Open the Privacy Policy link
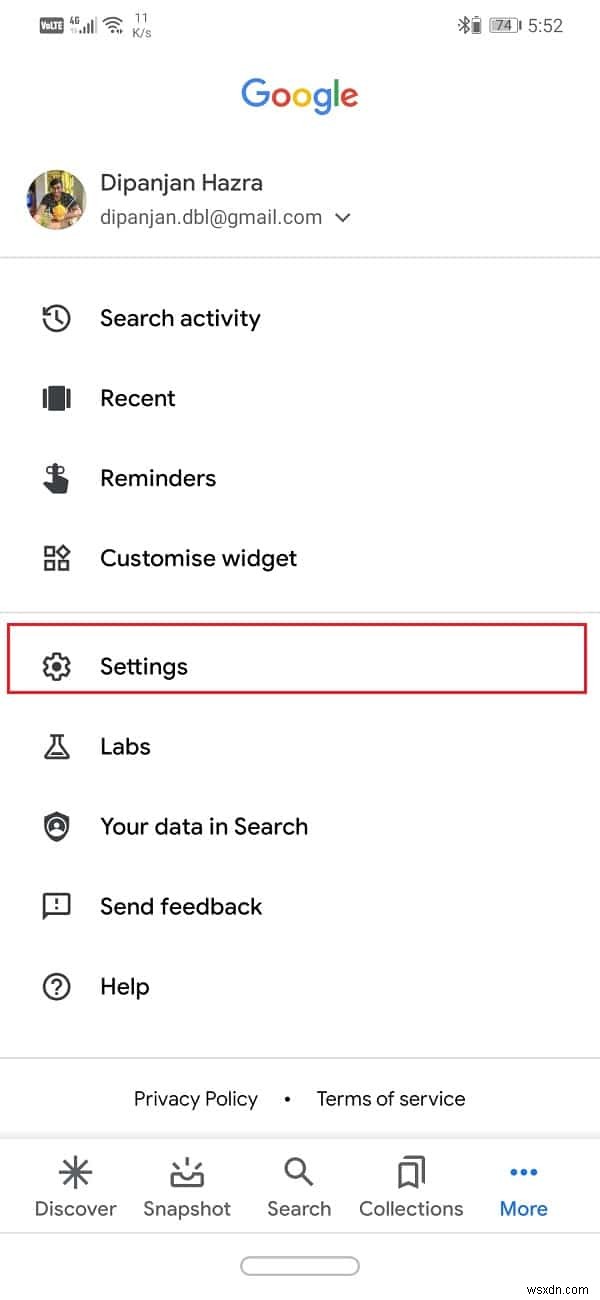 [196, 1099]
